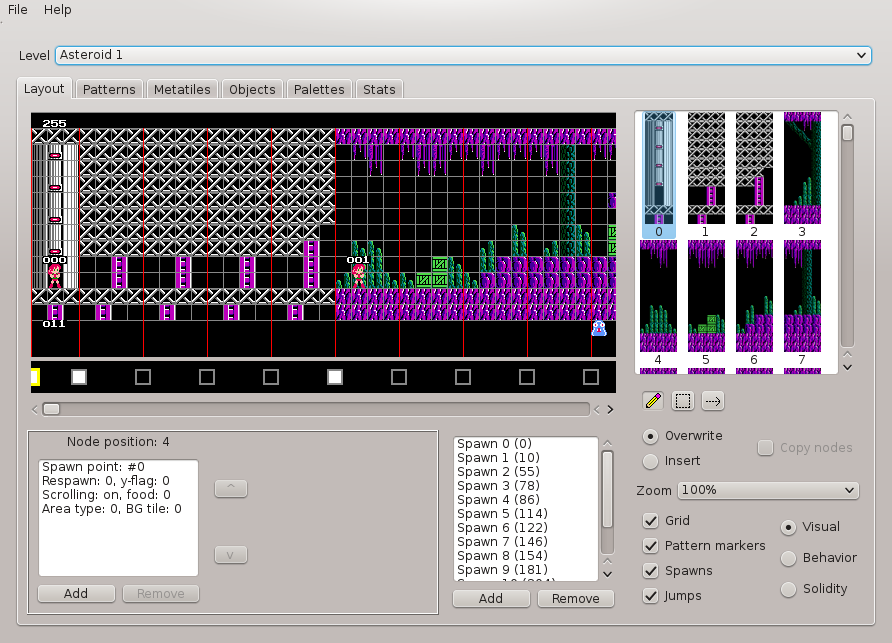
Task: Open the Level dropdown showing Asteroid 1
Action: [463, 56]
